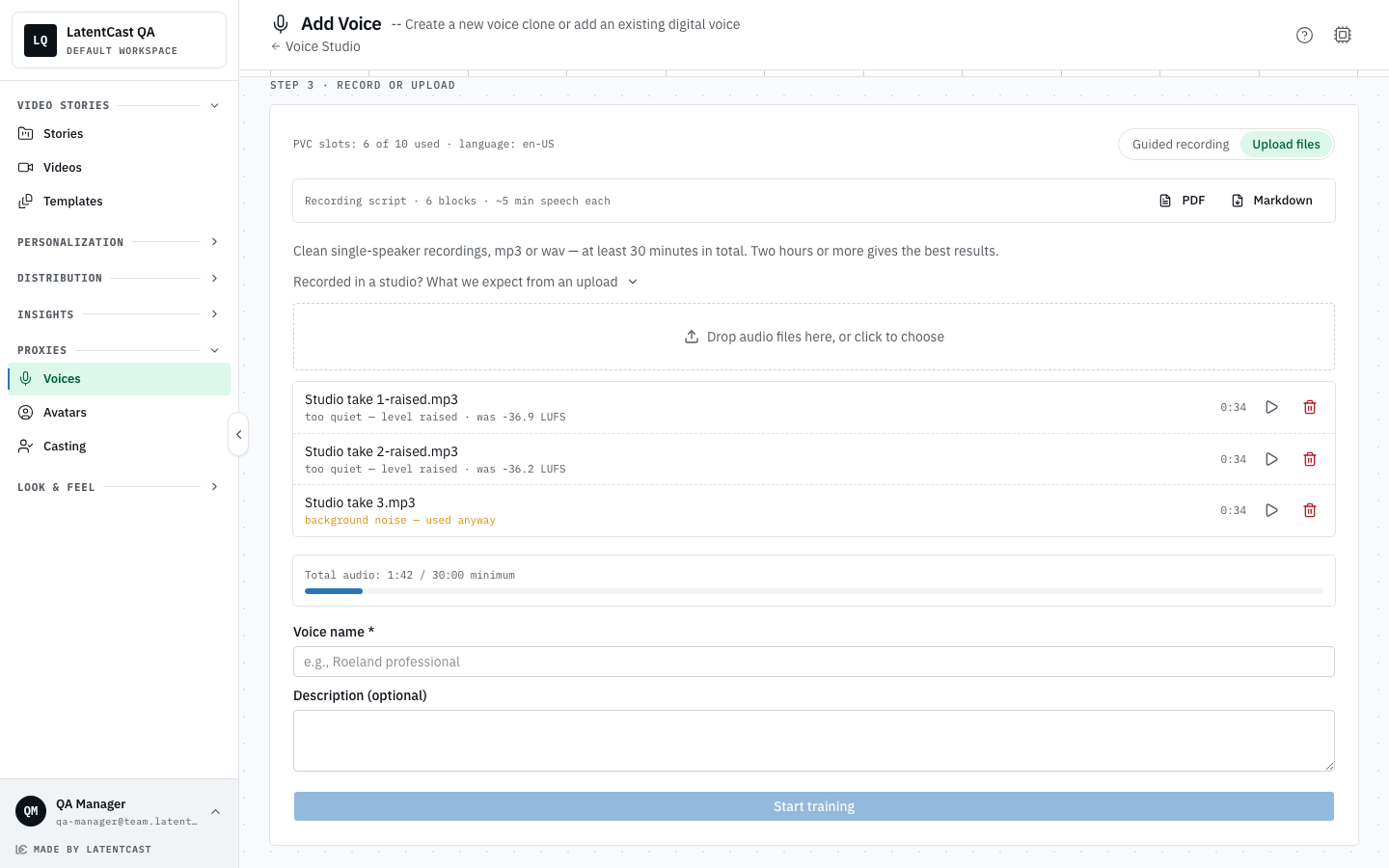This screenshot has width=1389, height=868.
Task: Play Studio take 1-raised.mp3
Action: tap(1271, 407)
